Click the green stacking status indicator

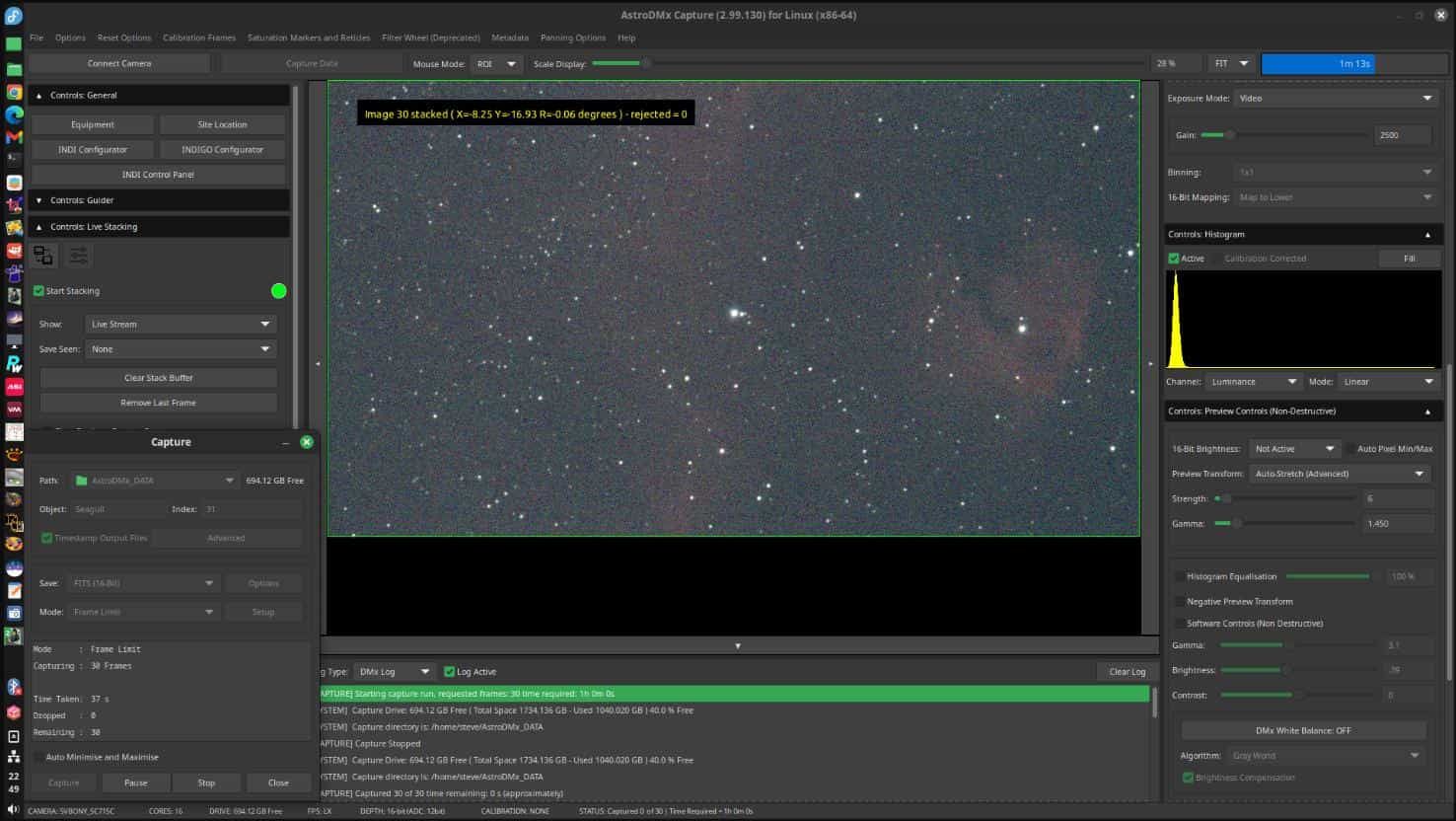tap(278, 291)
